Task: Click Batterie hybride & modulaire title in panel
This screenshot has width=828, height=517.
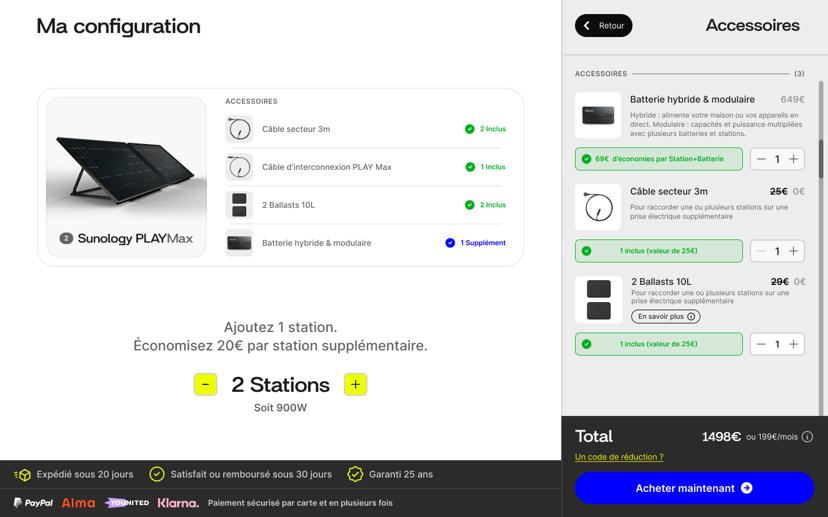Action: (692, 99)
